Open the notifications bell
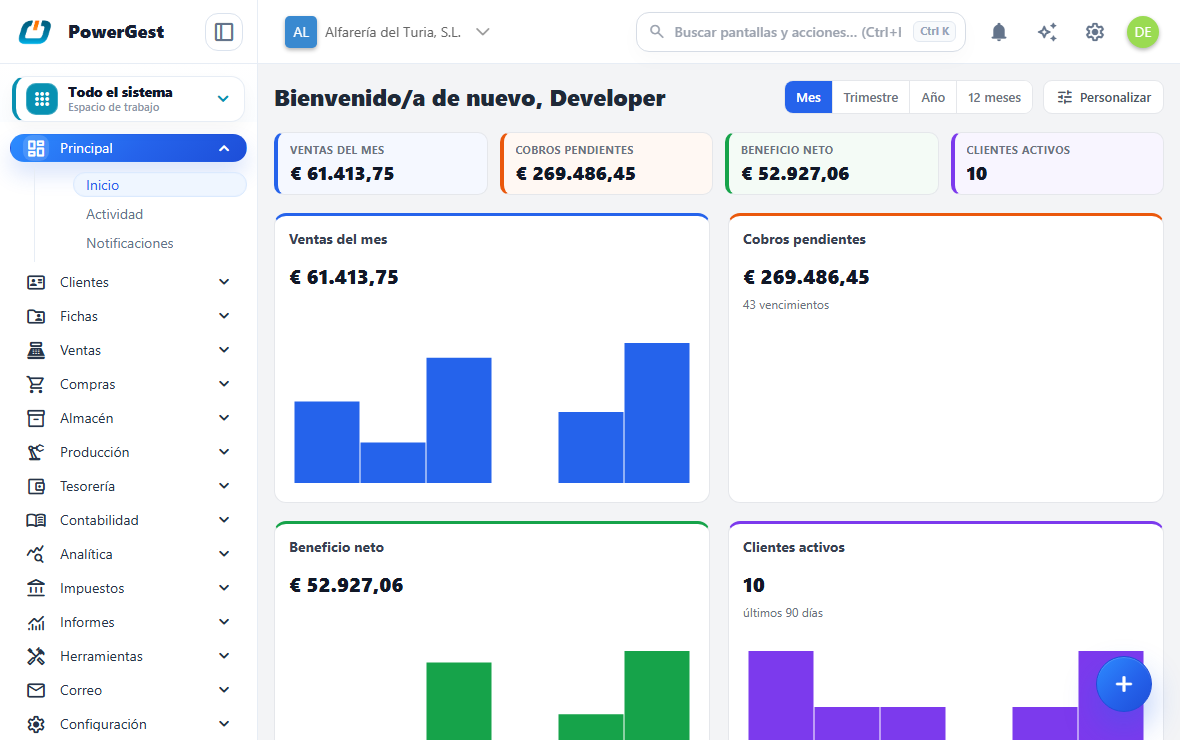 [999, 32]
